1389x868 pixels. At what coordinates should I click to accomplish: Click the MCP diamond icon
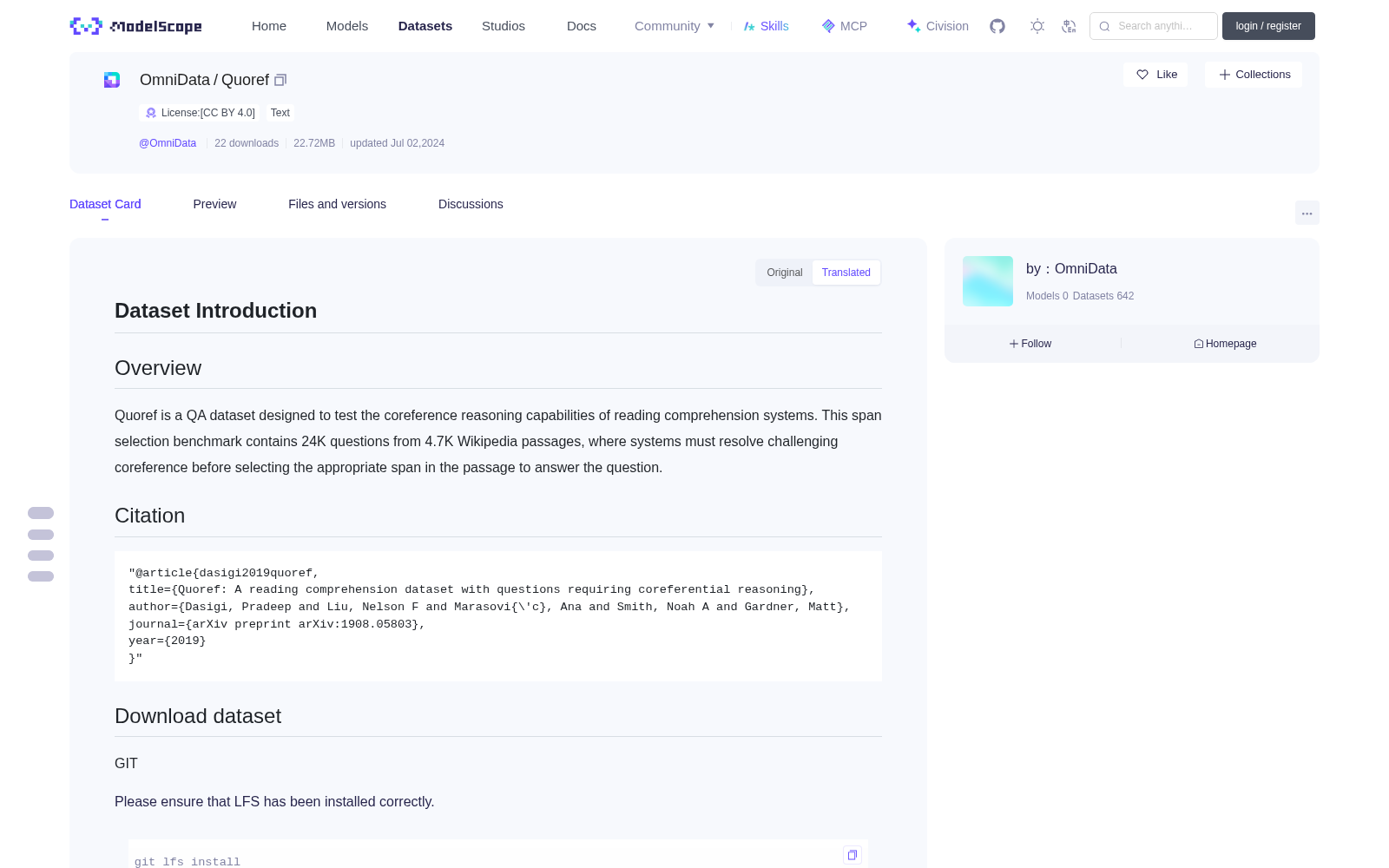pos(828,26)
